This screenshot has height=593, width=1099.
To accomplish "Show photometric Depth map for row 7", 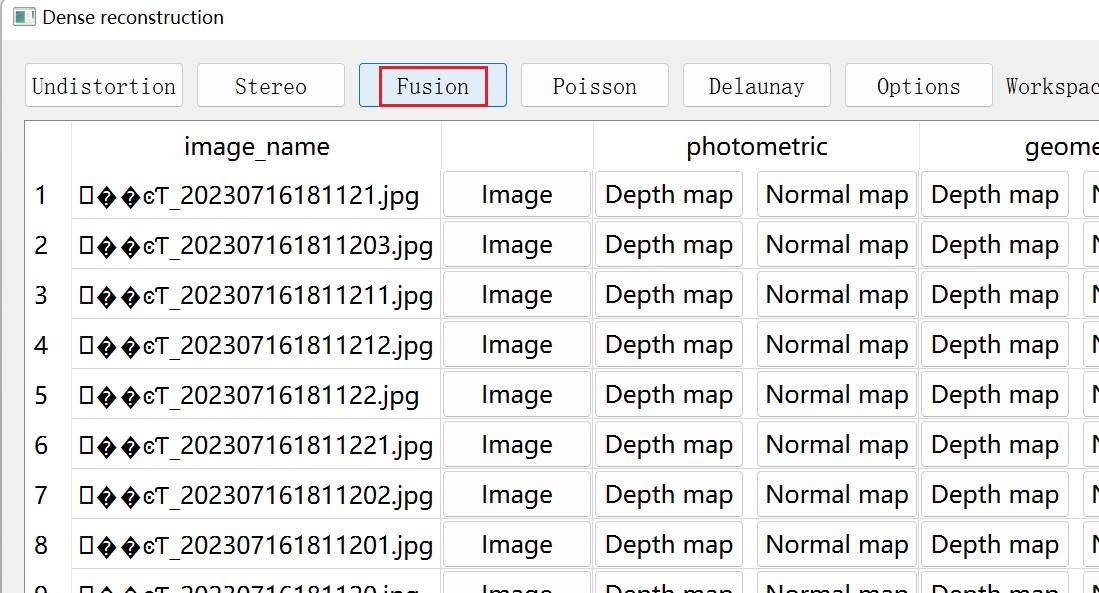I will pyautogui.click(x=669, y=495).
